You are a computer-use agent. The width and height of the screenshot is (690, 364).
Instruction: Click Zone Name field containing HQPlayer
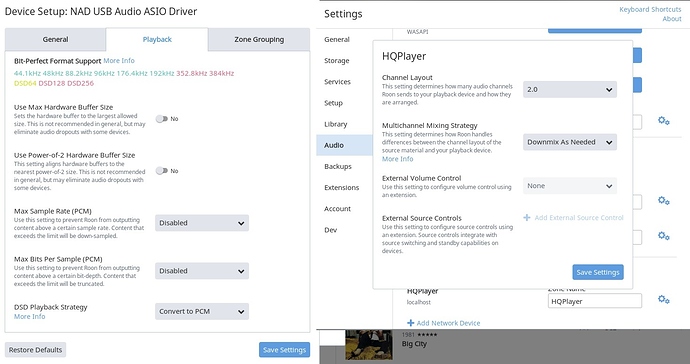(595, 301)
